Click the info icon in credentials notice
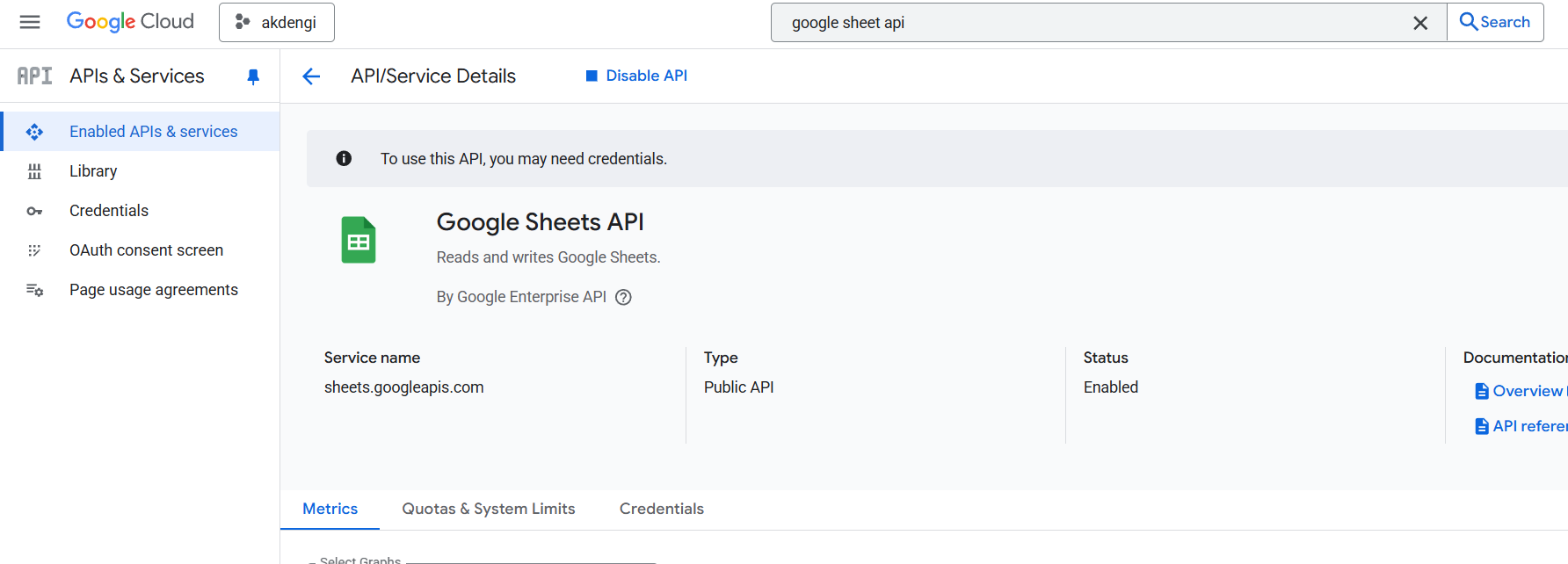 pos(344,158)
